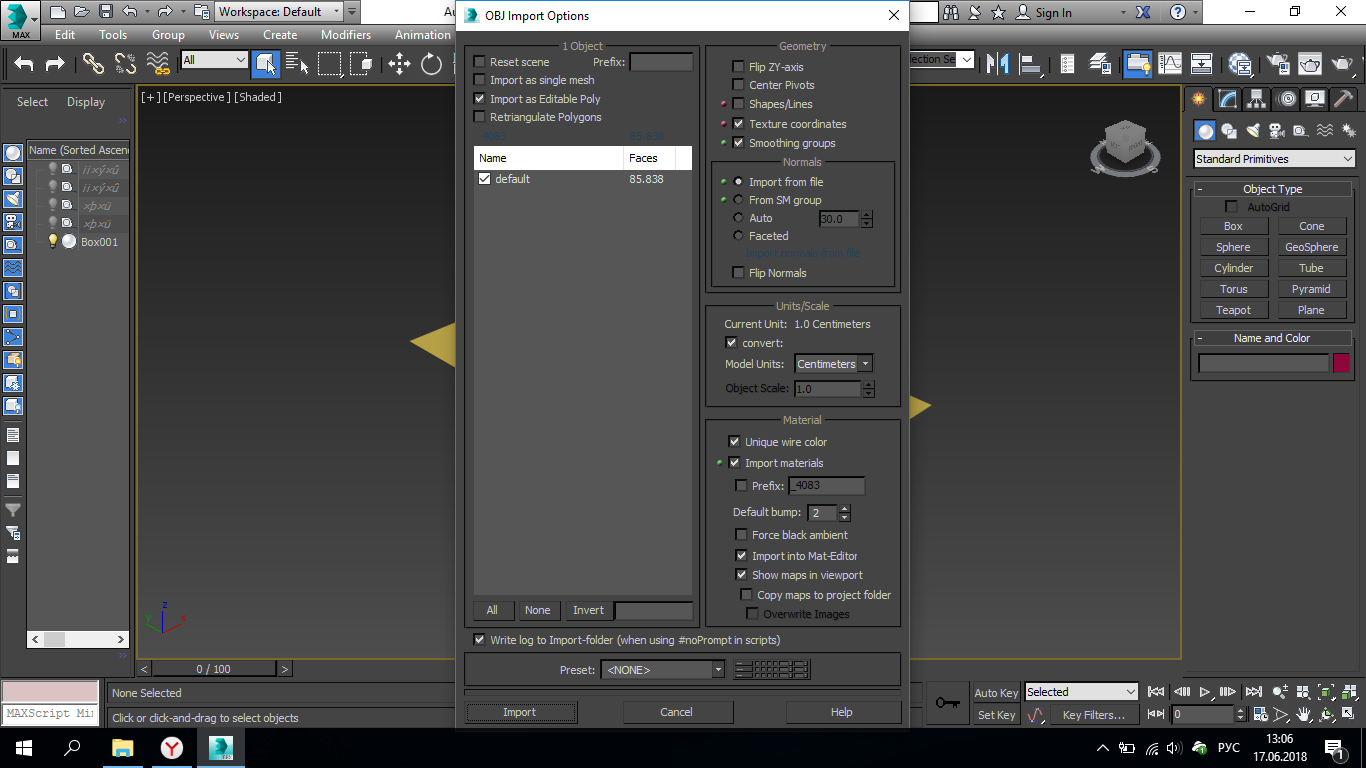Open File Explorer from the taskbar

[x=122, y=747]
